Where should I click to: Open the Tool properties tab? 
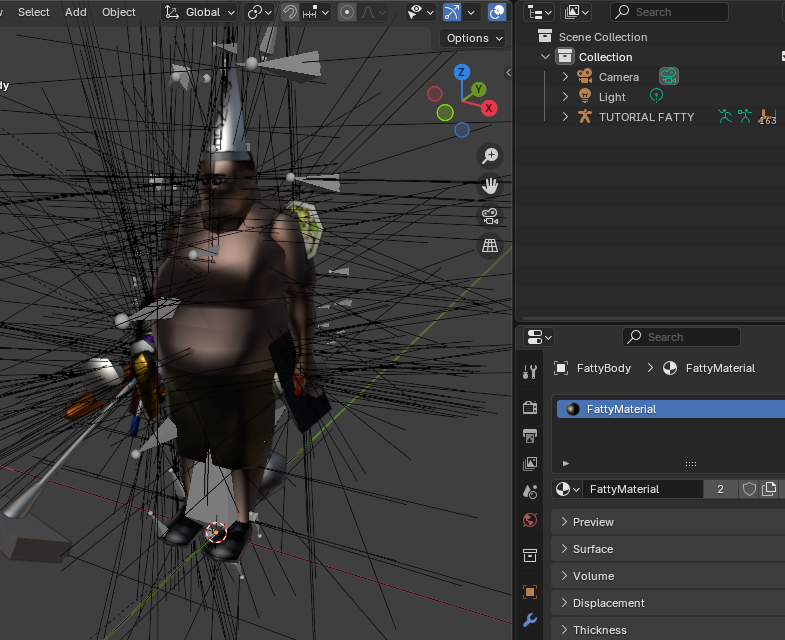pos(530,372)
